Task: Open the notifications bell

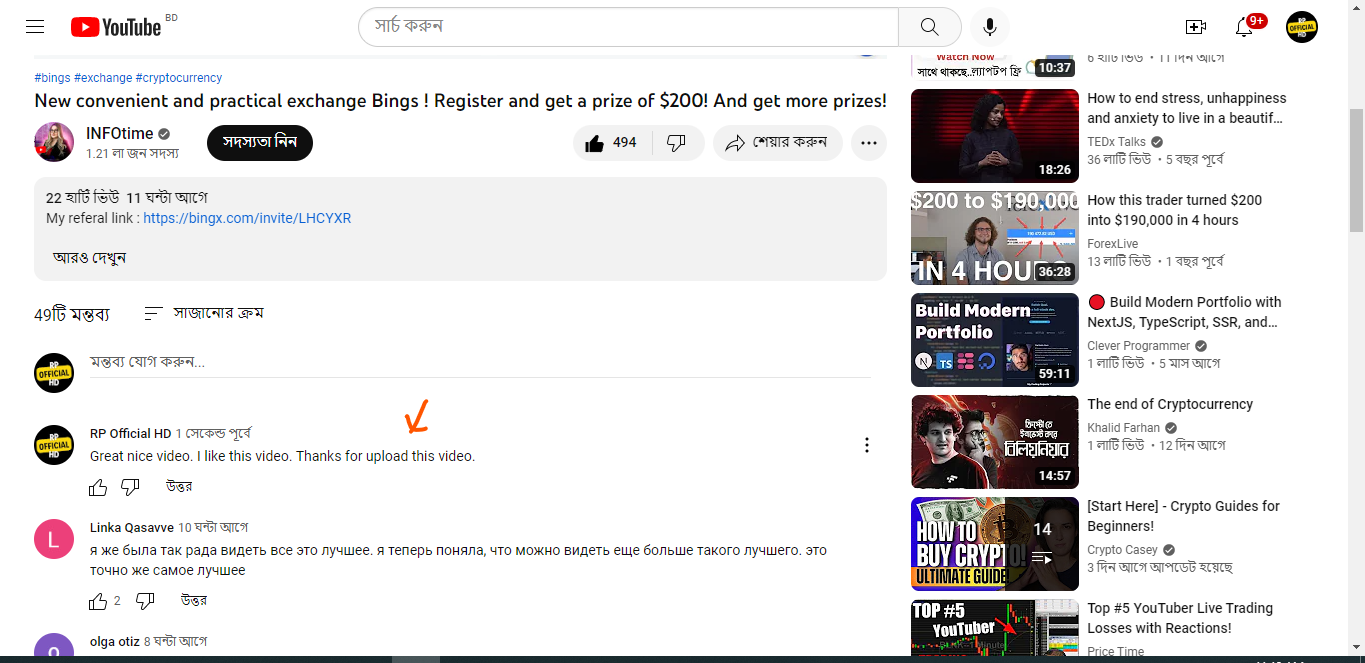Action: point(1245,27)
